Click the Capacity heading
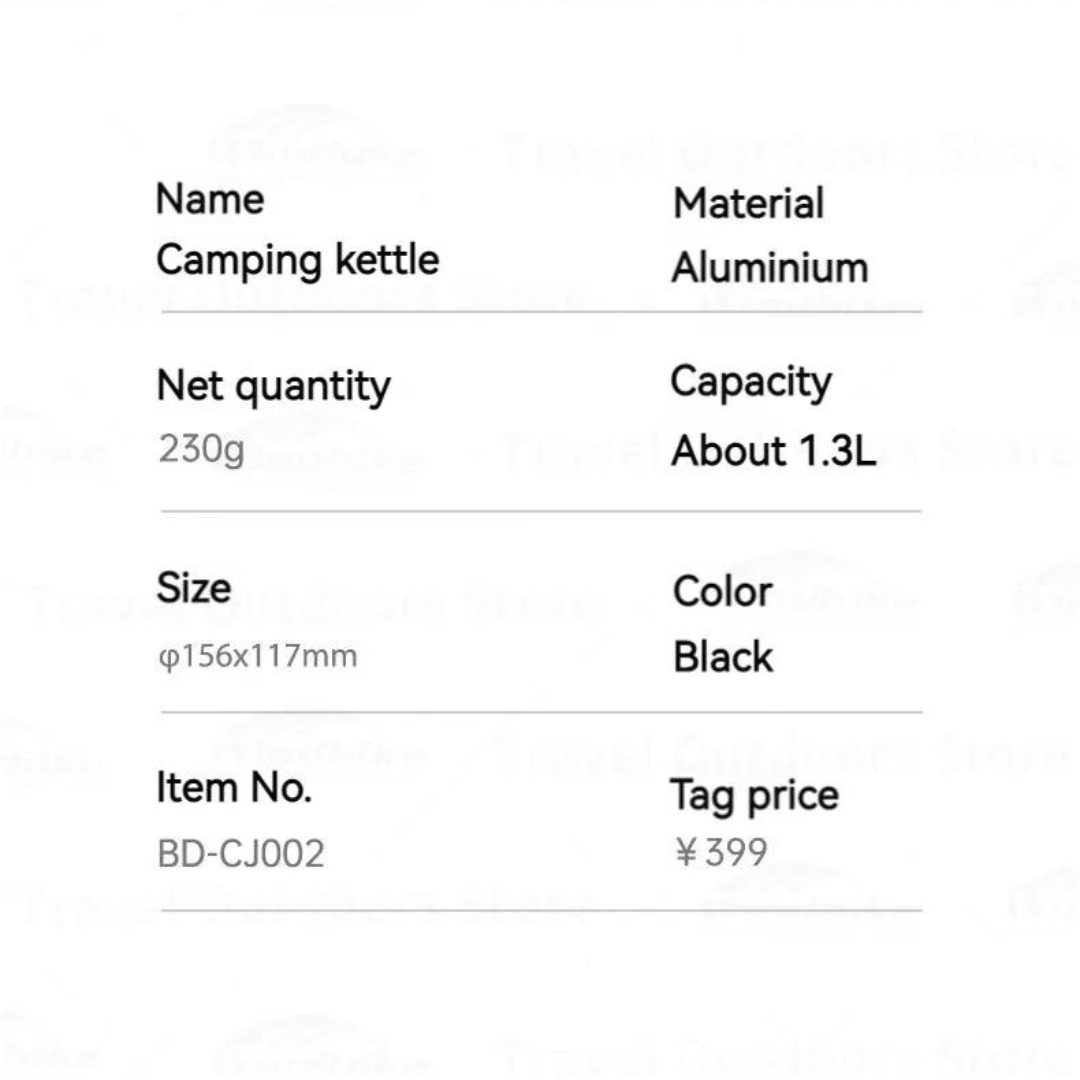Image resolution: width=1080 pixels, height=1080 pixels. tap(750, 383)
